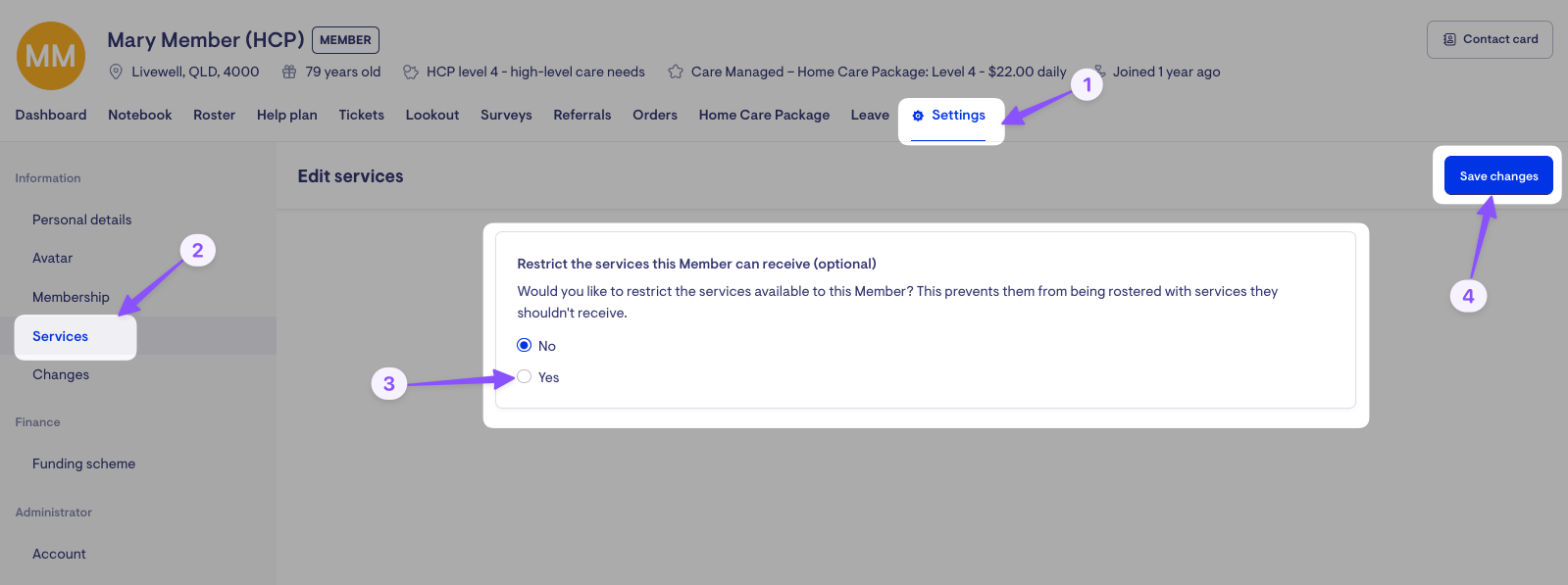This screenshot has width=1568, height=585.
Task: Click the gear icon on Settings tab
Action: pos(918,116)
